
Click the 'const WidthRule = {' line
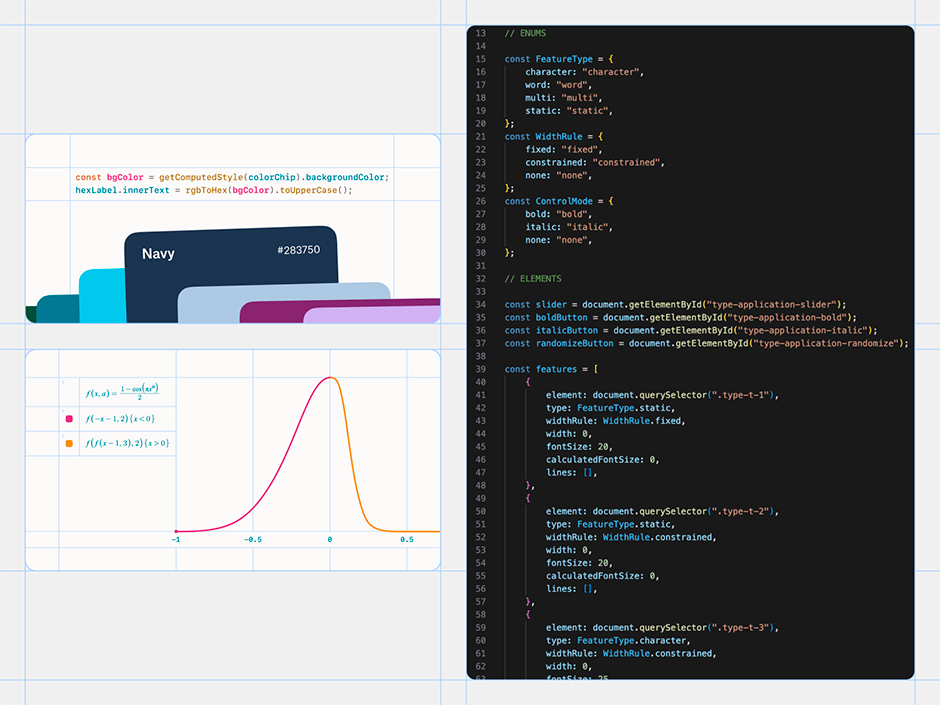point(554,136)
